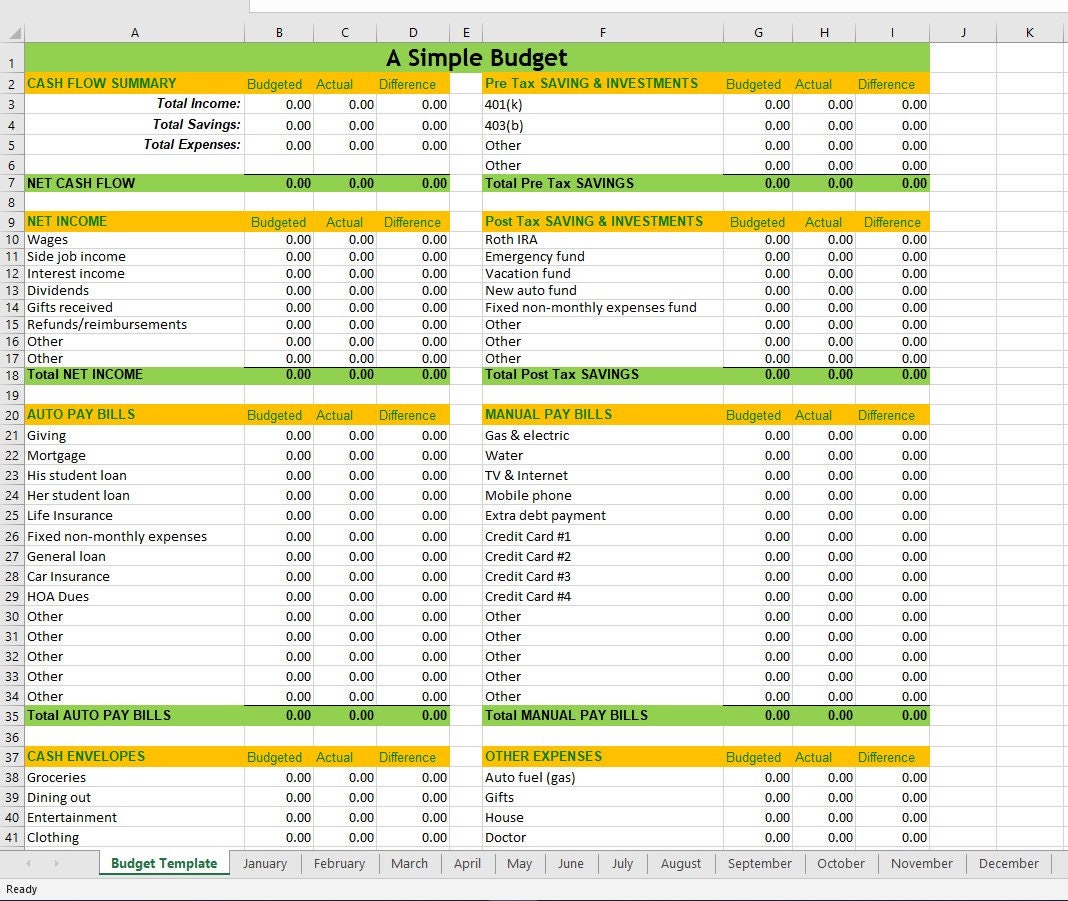Click the 'Total Expenses:' label cell
The height and width of the screenshot is (901, 1068).
[x=134, y=144]
